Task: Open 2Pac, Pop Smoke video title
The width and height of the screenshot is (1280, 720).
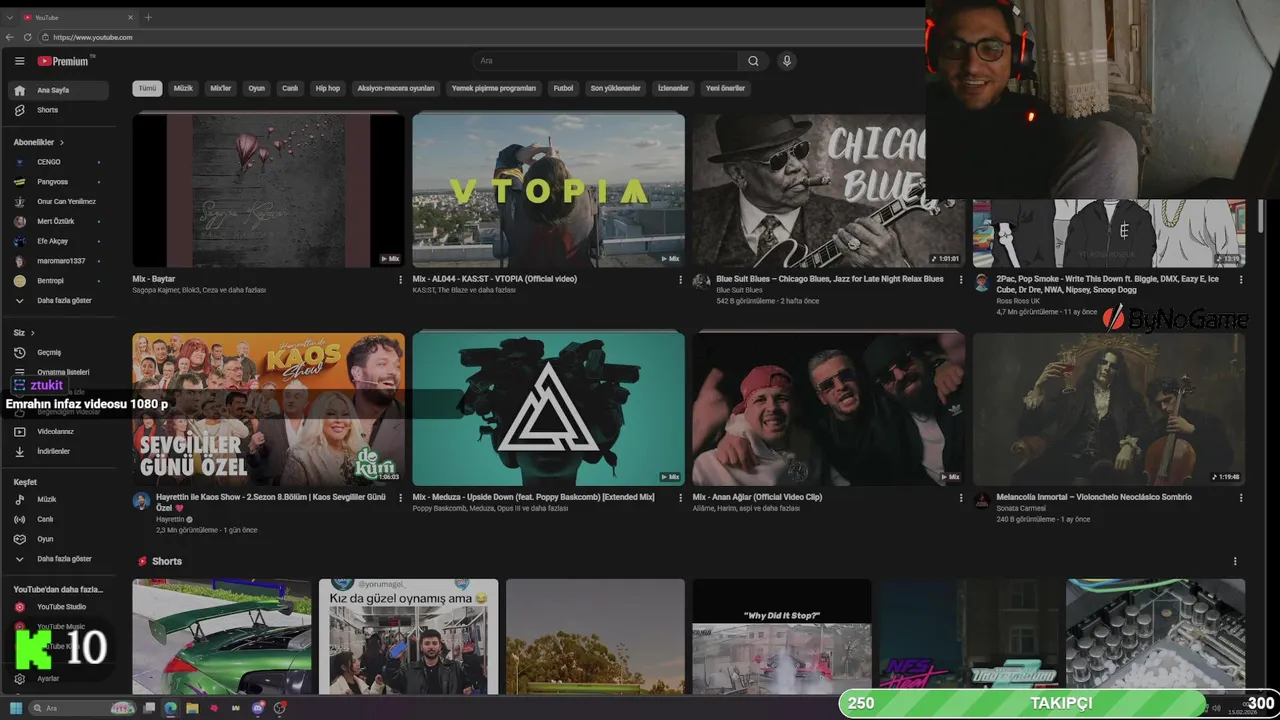Action: tap(1108, 284)
